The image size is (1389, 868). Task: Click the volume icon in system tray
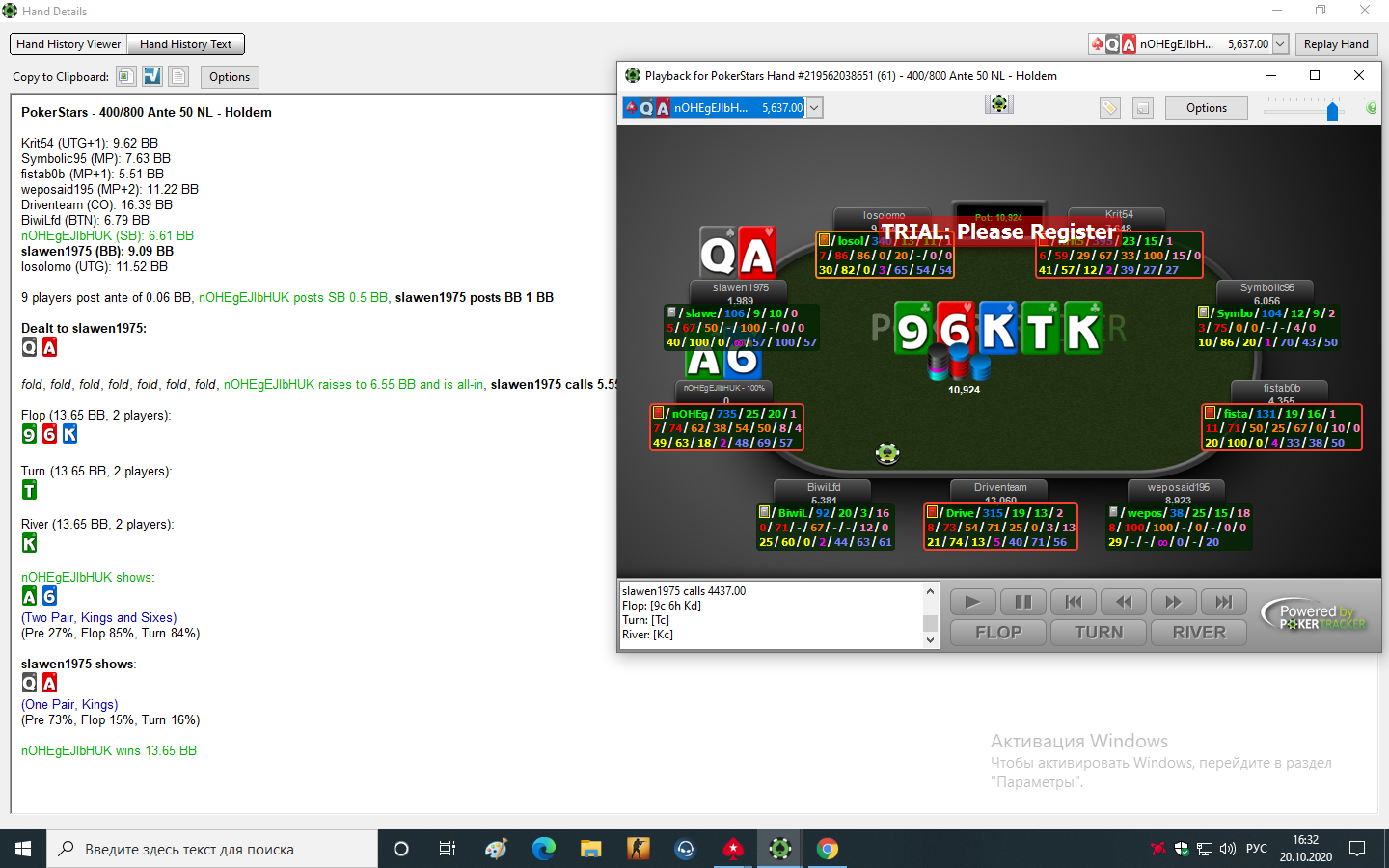tap(1228, 849)
